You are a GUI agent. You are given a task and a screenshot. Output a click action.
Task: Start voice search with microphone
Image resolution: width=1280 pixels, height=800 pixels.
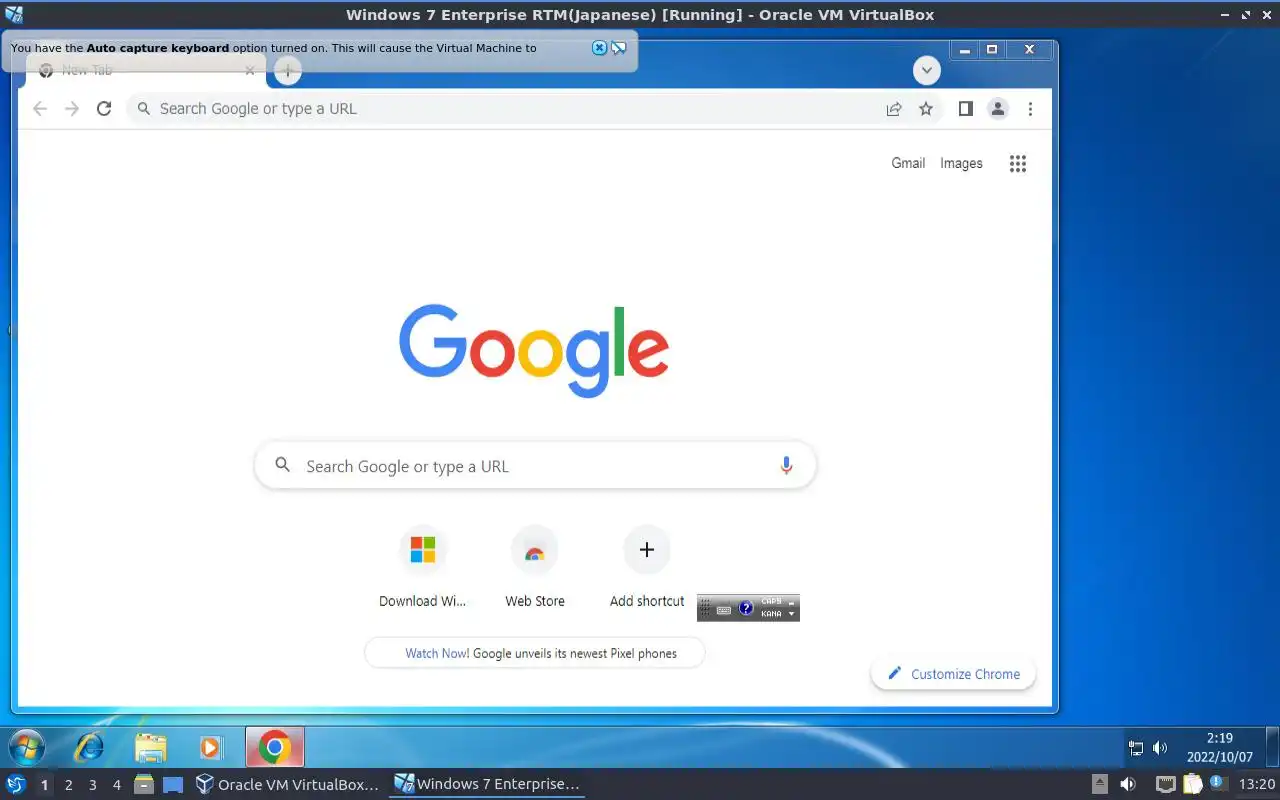786,466
